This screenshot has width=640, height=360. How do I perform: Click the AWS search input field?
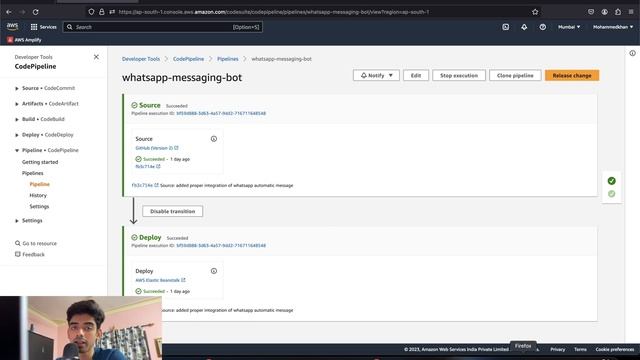coord(162,27)
